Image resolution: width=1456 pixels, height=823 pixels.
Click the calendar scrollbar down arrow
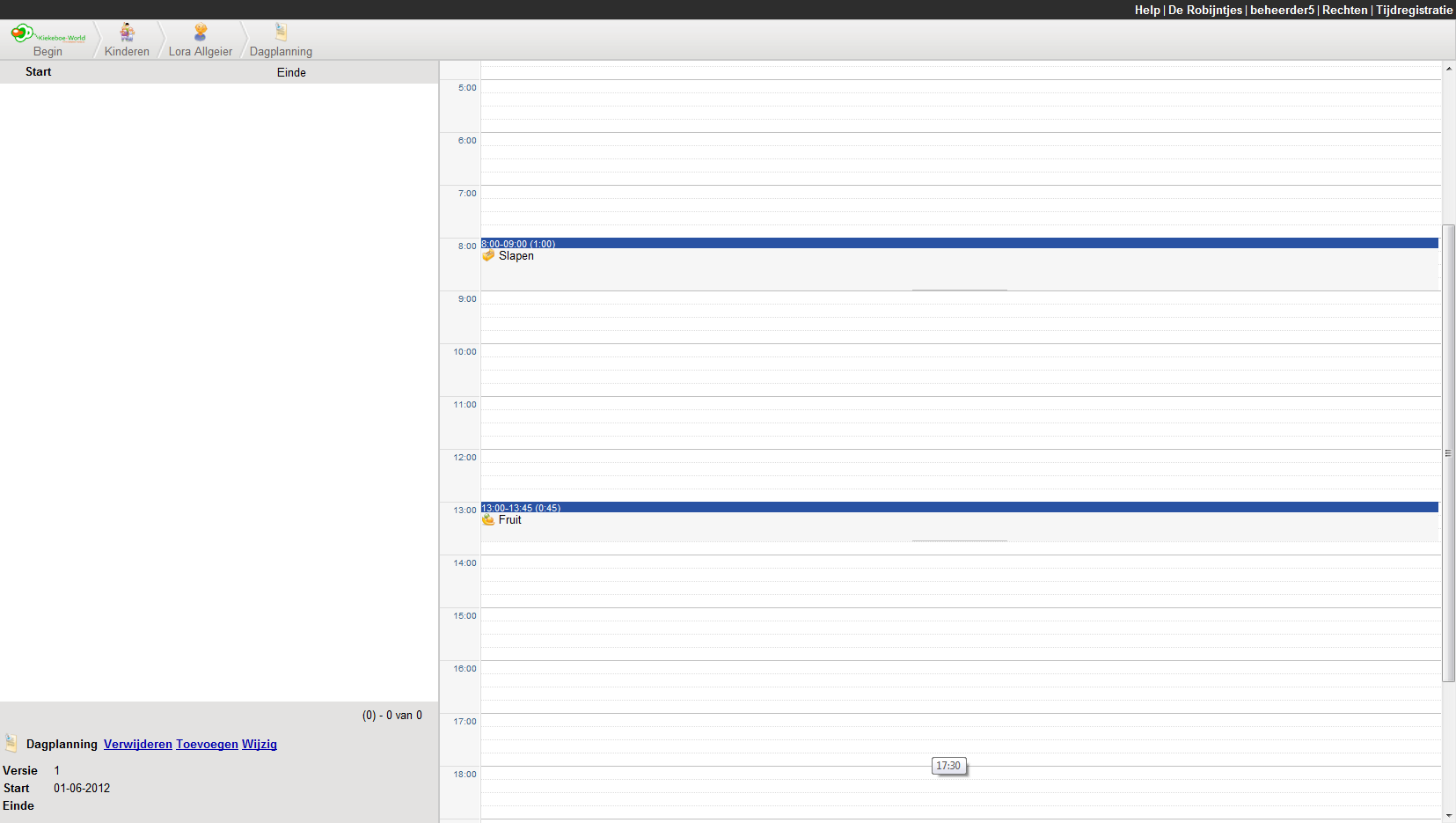pos(1448,816)
